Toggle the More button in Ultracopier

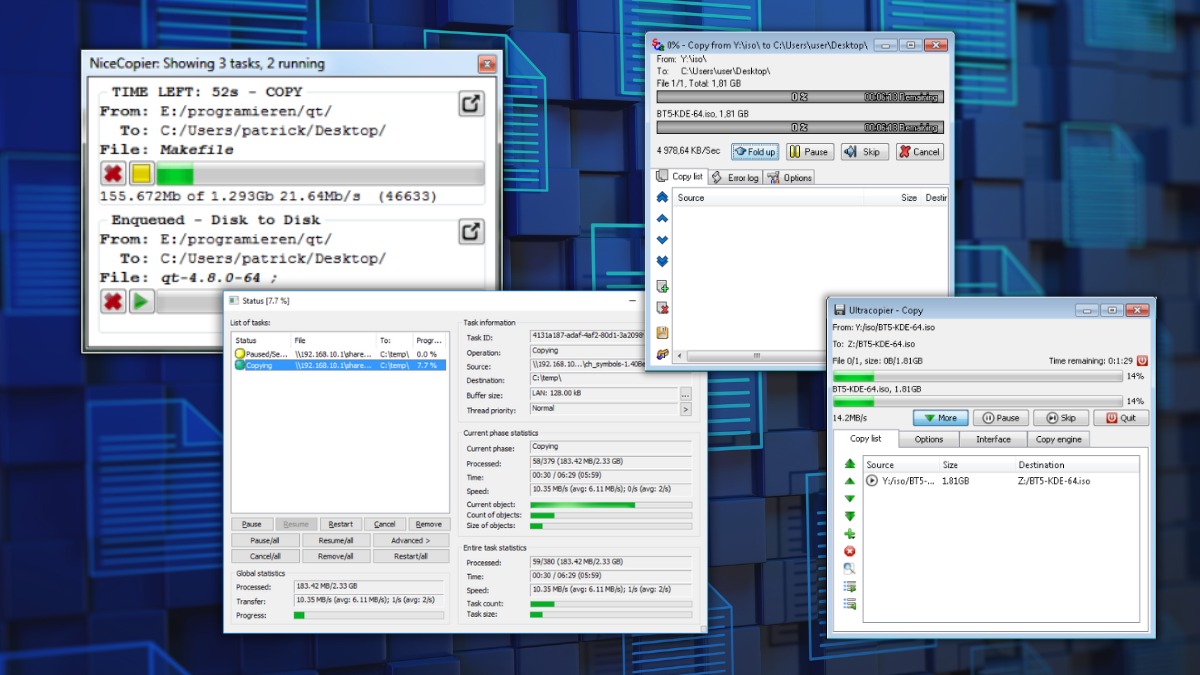(x=940, y=418)
